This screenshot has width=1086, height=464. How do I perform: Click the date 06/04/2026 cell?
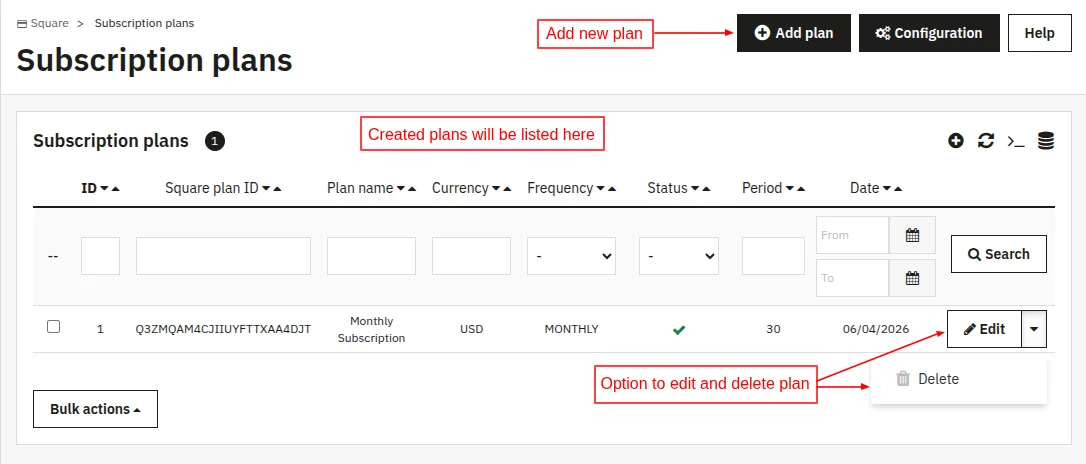[x=876, y=329]
